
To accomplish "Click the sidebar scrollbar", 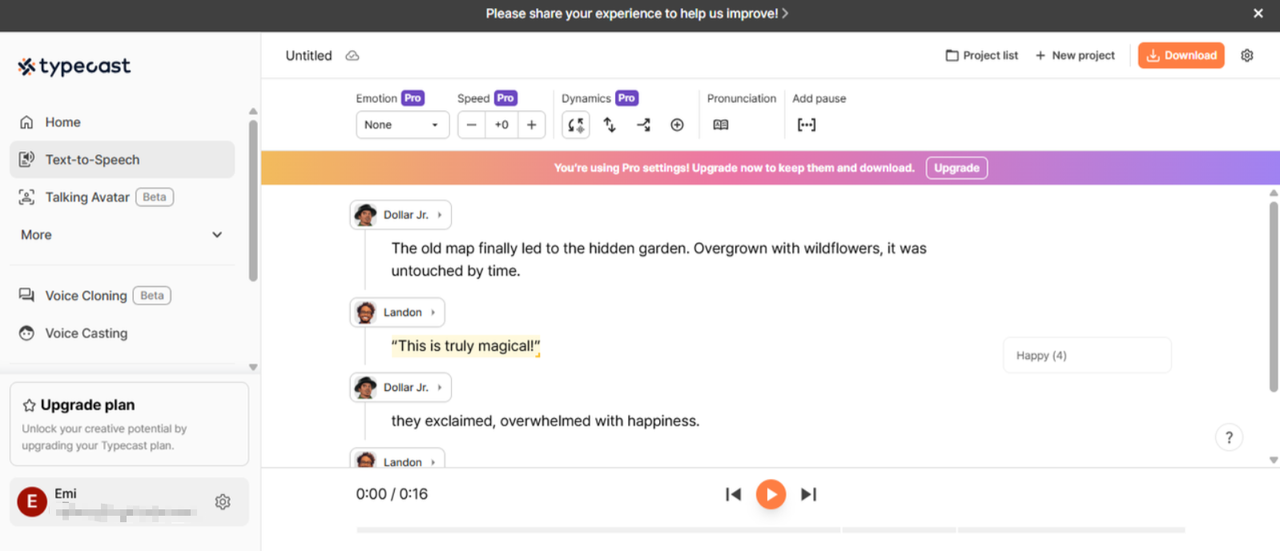I will (253, 200).
